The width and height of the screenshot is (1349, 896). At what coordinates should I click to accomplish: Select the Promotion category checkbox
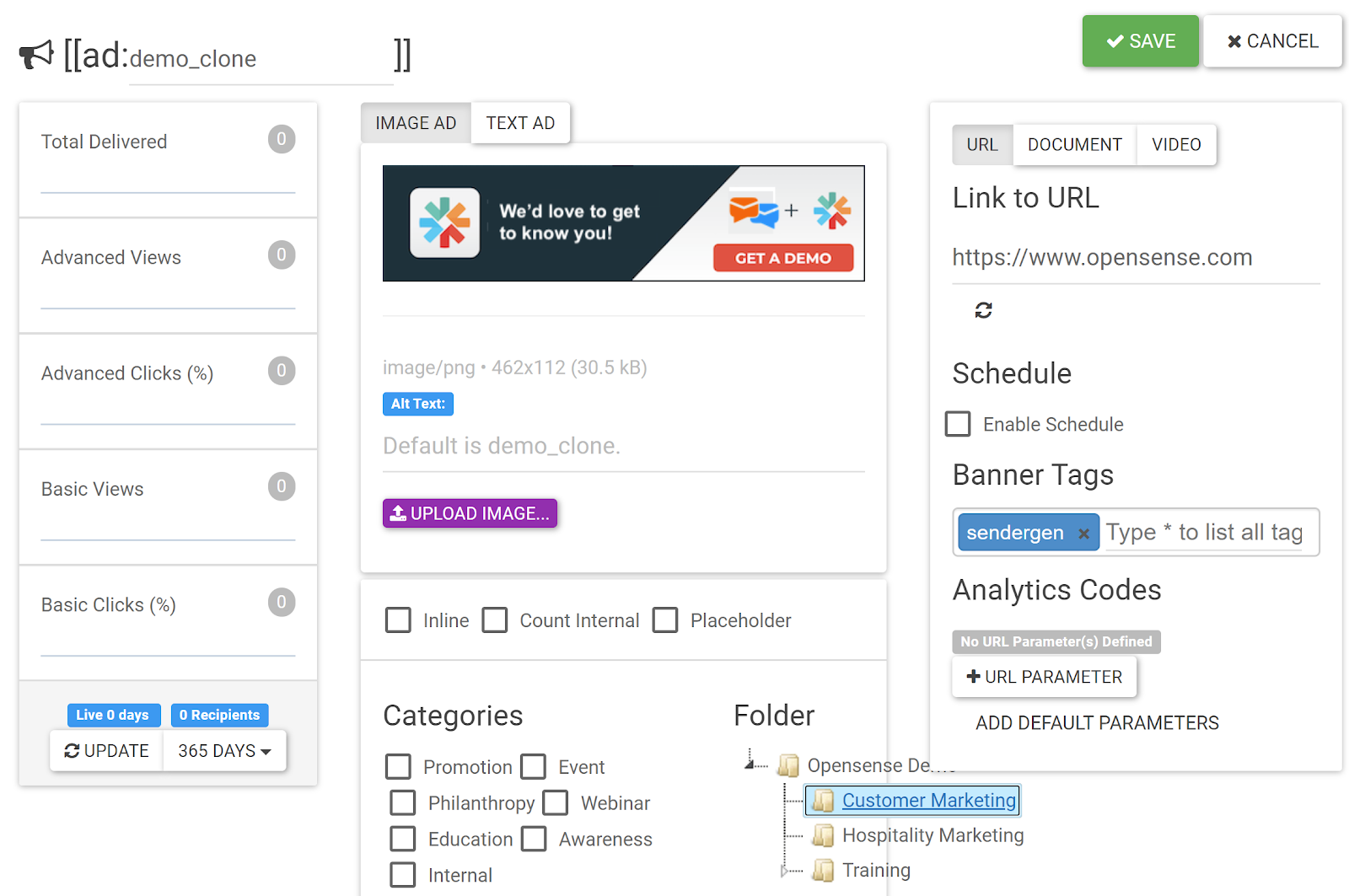coord(398,767)
